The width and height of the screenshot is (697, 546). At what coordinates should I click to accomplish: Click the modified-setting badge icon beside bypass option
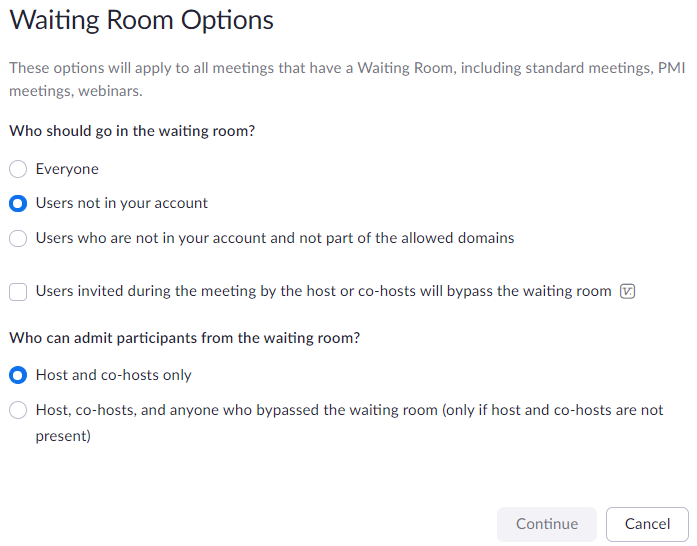[628, 292]
